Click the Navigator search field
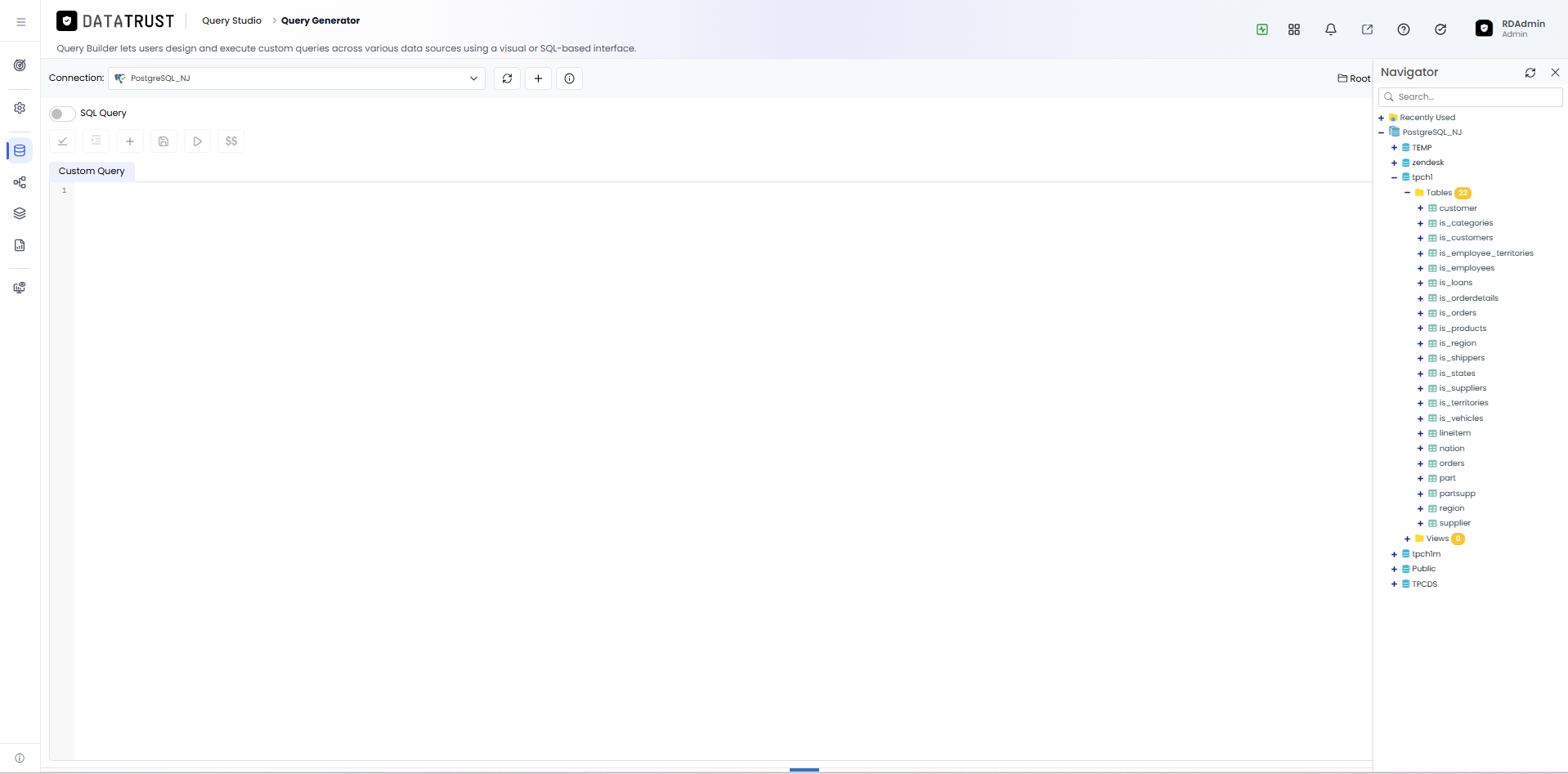This screenshot has height=774, width=1568. point(1471,96)
